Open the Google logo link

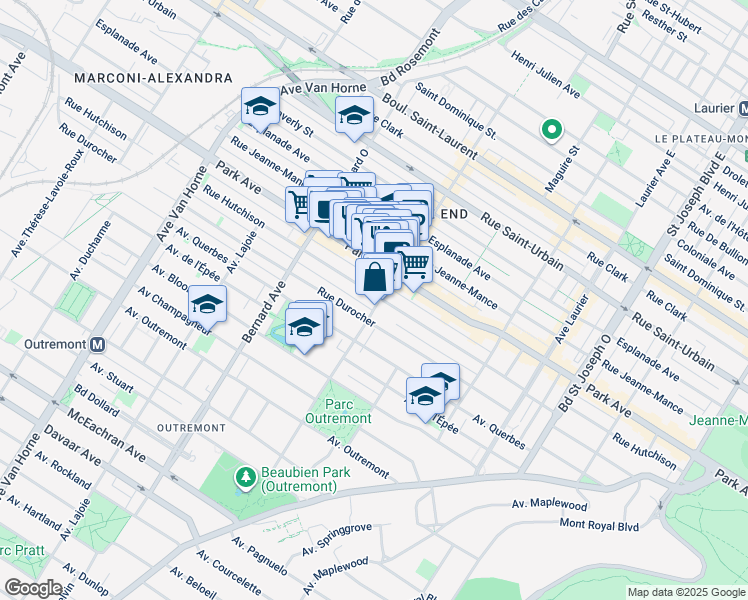click(32, 588)
